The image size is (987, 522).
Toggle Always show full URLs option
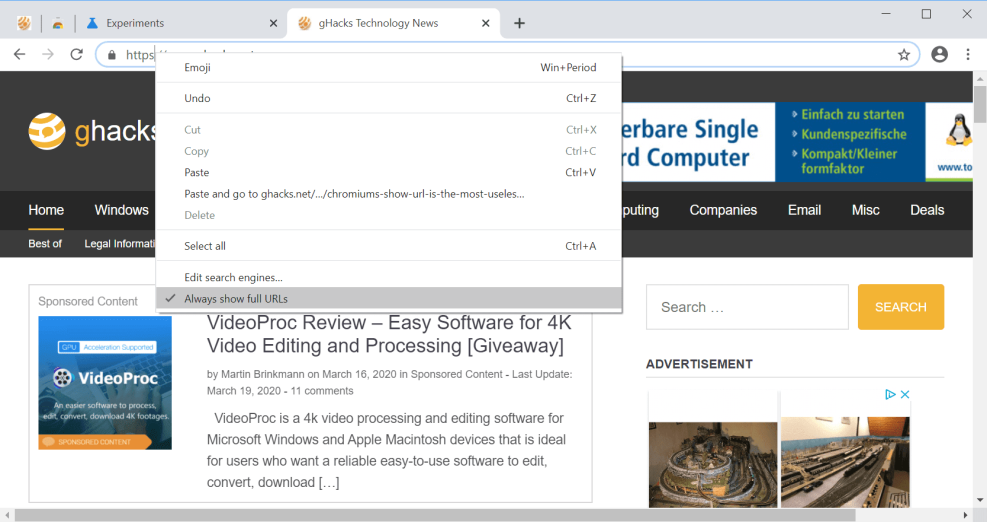pyautogui.click(x=389, y=298)
